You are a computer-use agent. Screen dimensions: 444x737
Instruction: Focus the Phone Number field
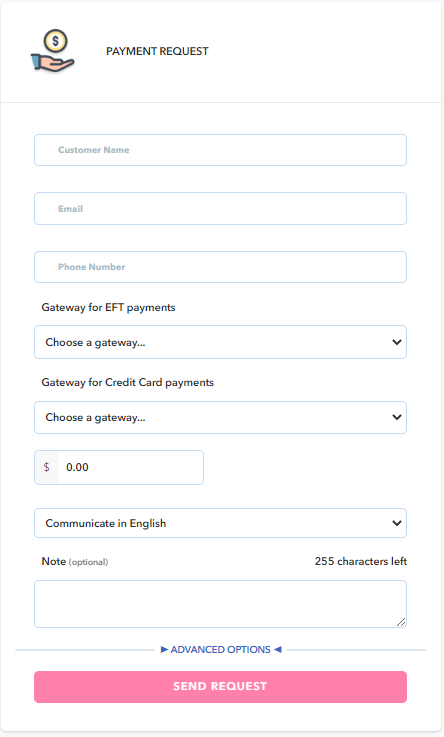tap(220, 267)
